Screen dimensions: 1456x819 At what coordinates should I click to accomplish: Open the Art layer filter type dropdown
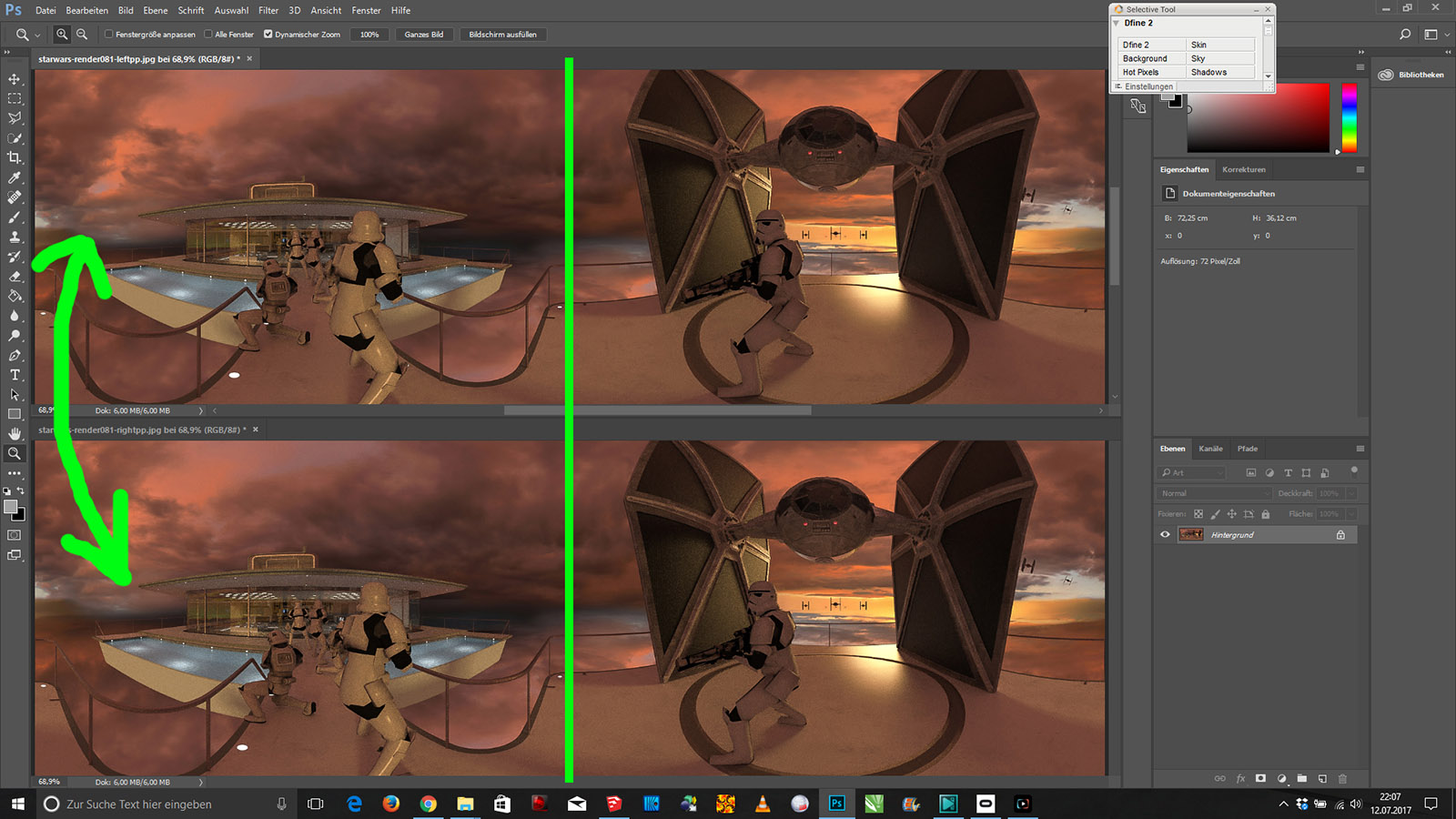coord(1192,472)
